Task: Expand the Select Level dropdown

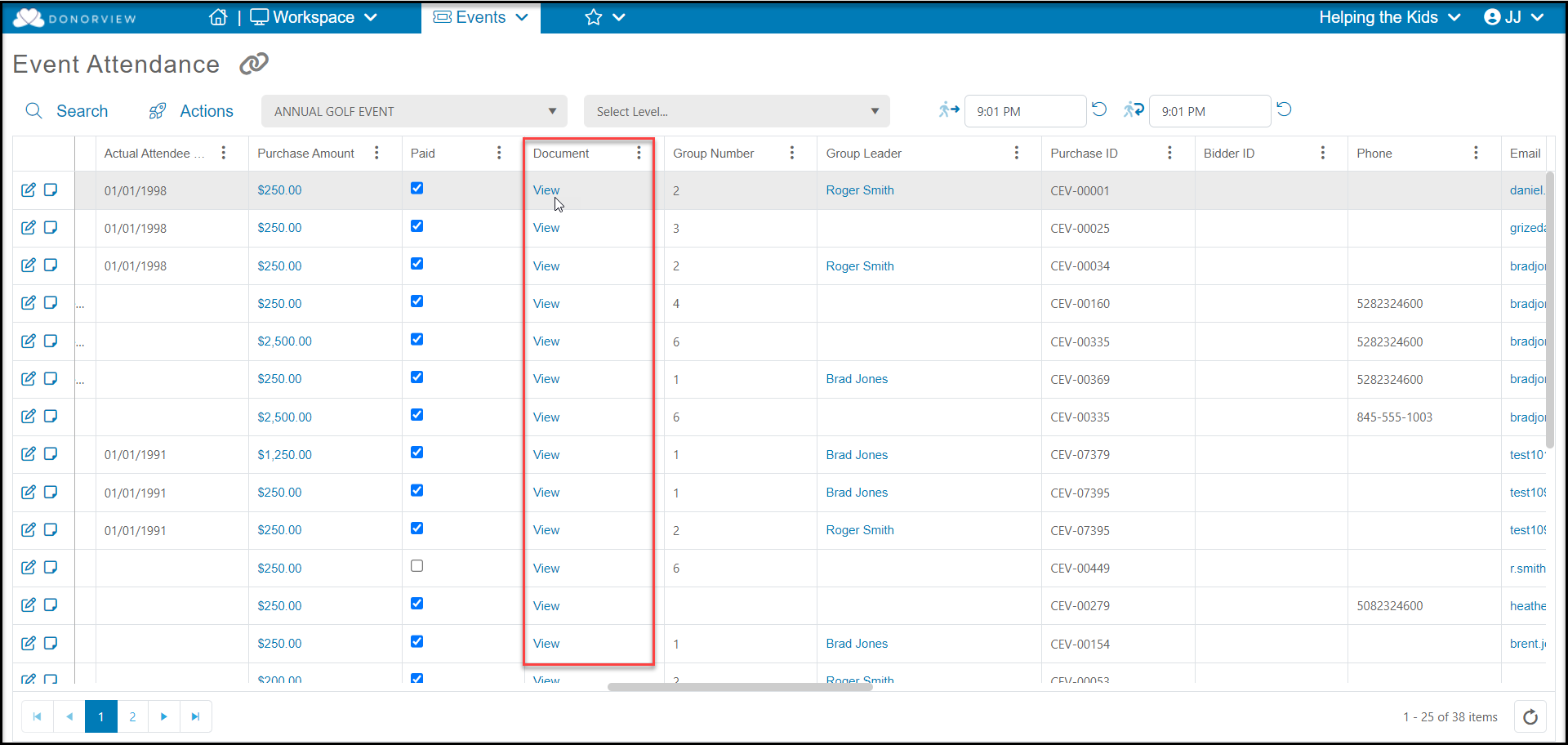Action: [x=875, y=111]
